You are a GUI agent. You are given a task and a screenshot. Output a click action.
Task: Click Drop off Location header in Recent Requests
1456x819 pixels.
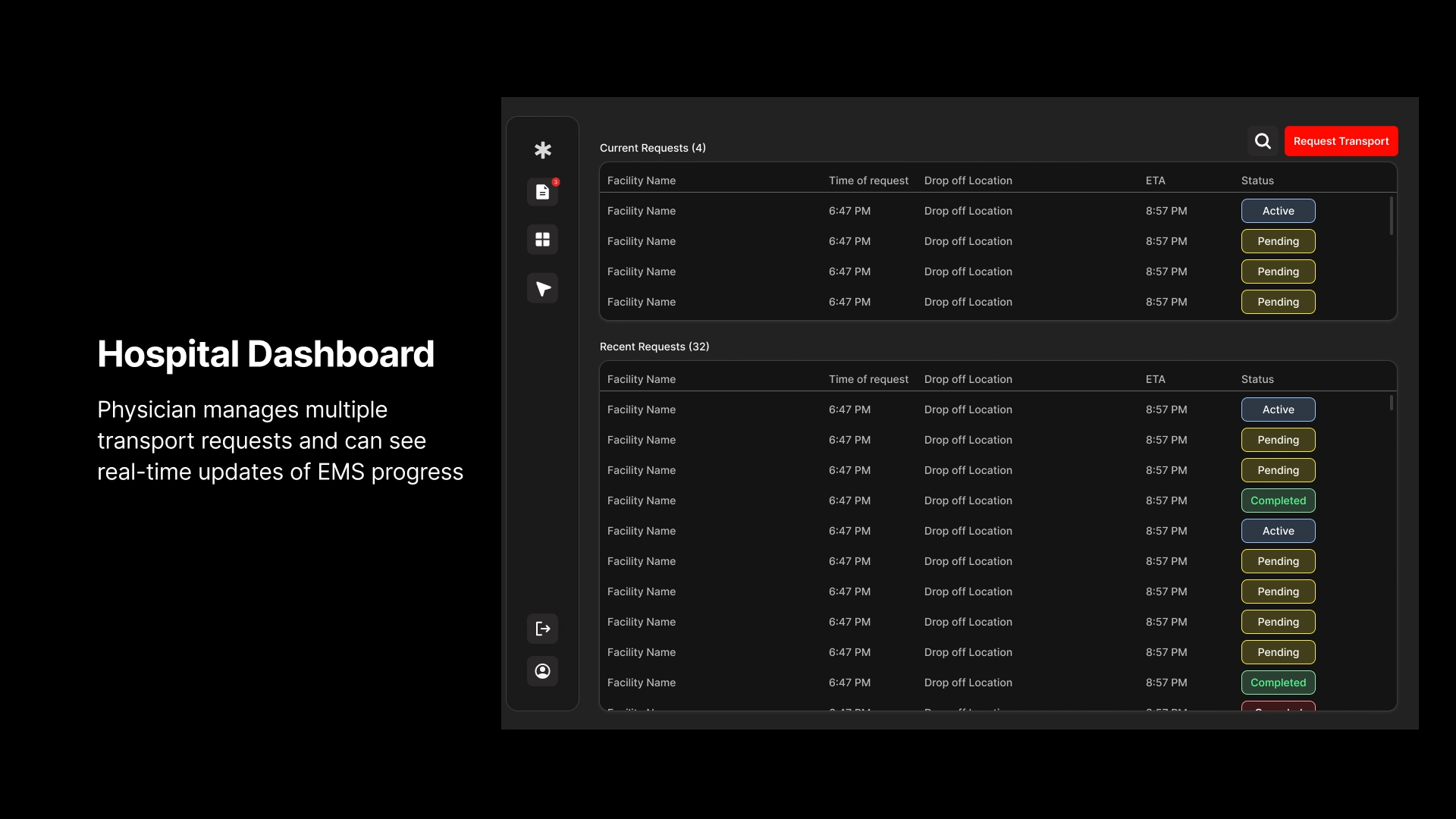(968, 379)
